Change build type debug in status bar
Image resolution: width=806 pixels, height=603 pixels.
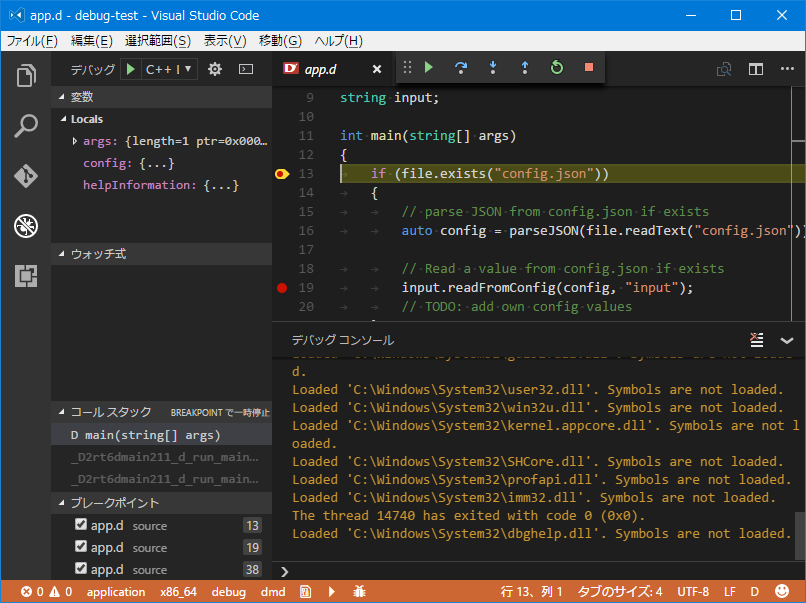[228, 592]
